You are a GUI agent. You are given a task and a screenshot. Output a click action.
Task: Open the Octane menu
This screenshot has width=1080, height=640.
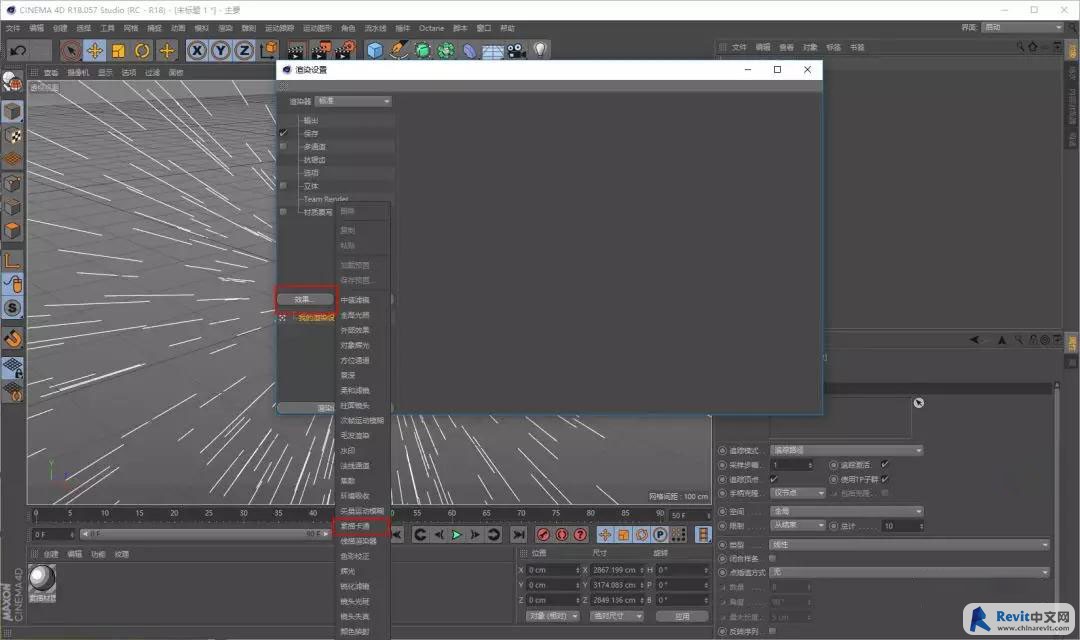[x=431, y=28]
